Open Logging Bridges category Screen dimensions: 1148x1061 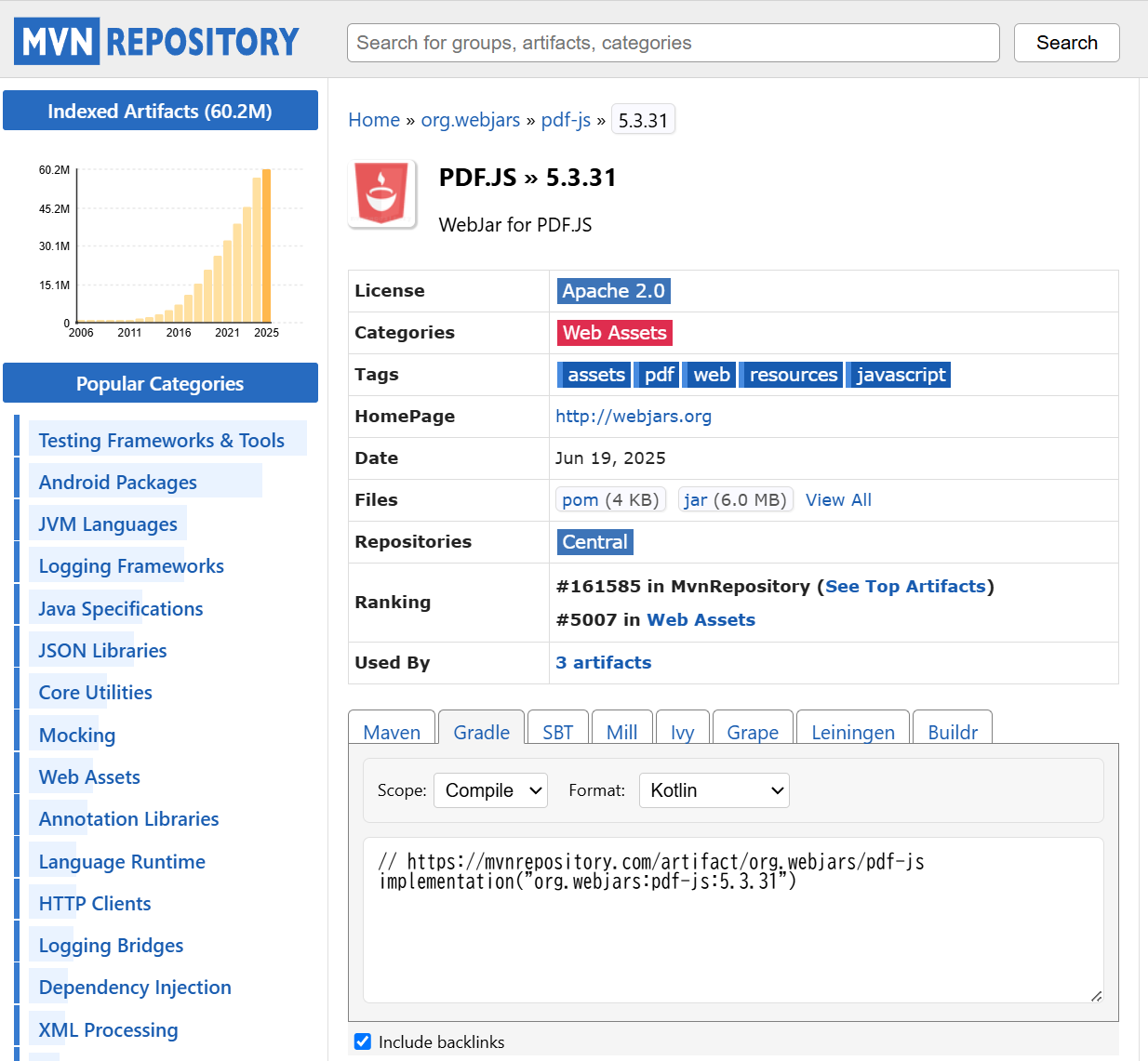[111, 946]
